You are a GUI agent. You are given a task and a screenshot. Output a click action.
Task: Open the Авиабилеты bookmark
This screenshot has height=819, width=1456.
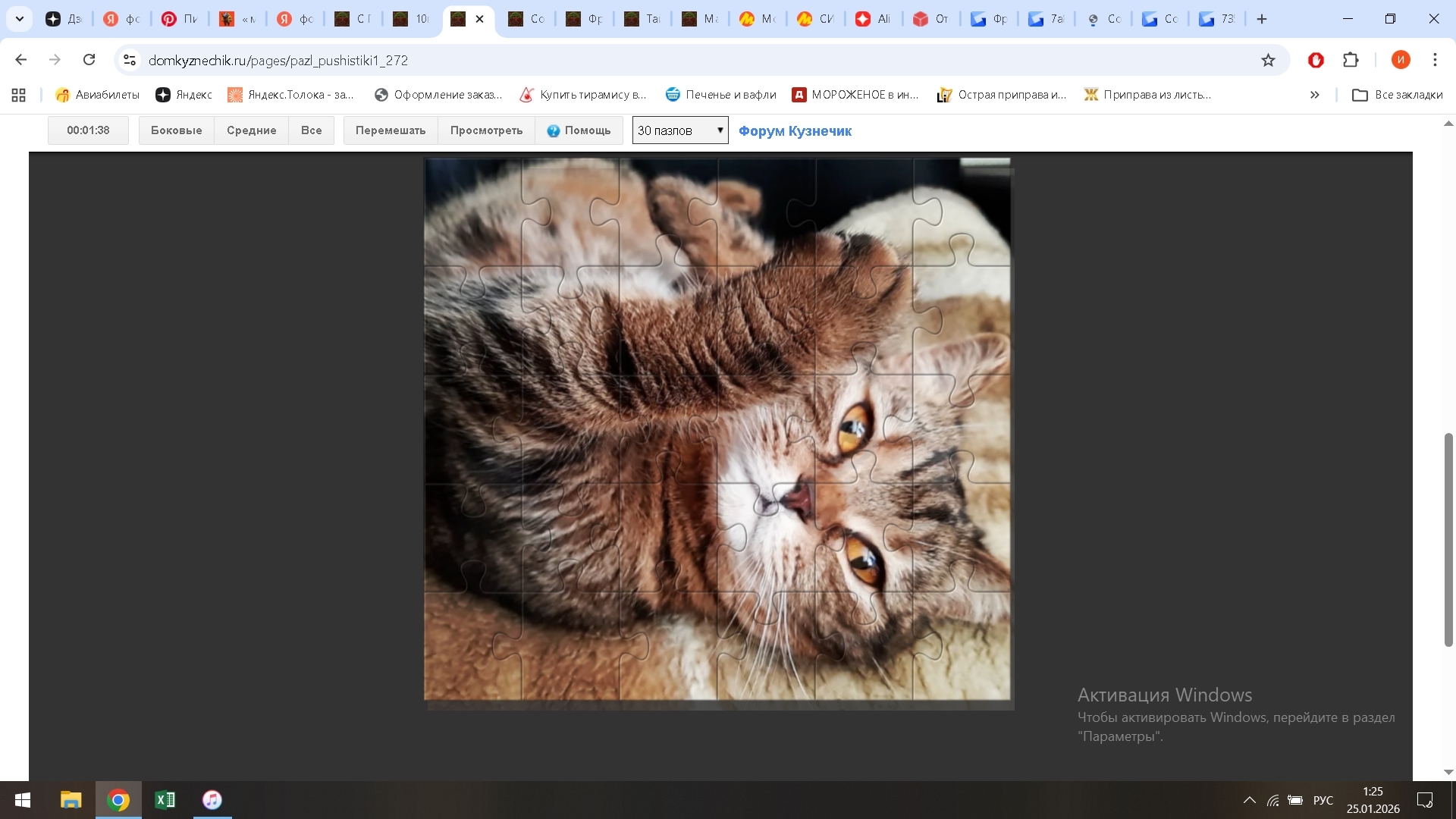click(x=97, y=95)
